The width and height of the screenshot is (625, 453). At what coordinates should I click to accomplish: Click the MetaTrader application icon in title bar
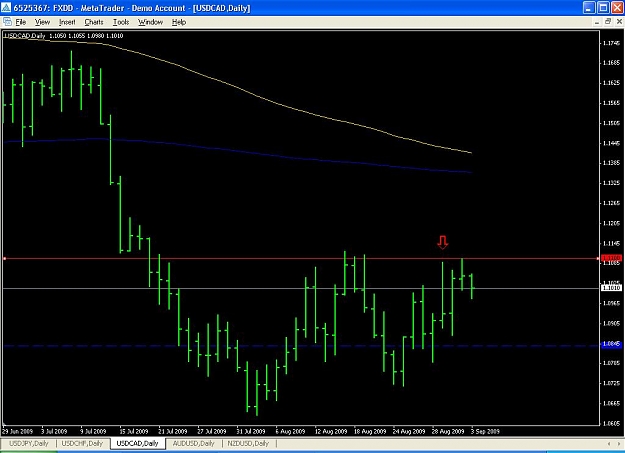pos(6,8)
